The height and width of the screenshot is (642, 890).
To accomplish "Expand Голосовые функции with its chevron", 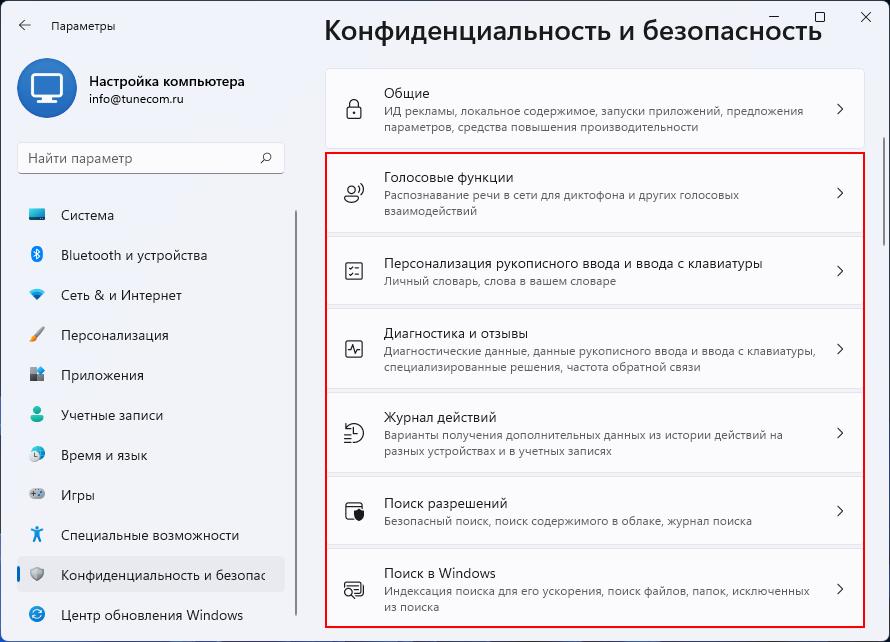I will point(840,194).
